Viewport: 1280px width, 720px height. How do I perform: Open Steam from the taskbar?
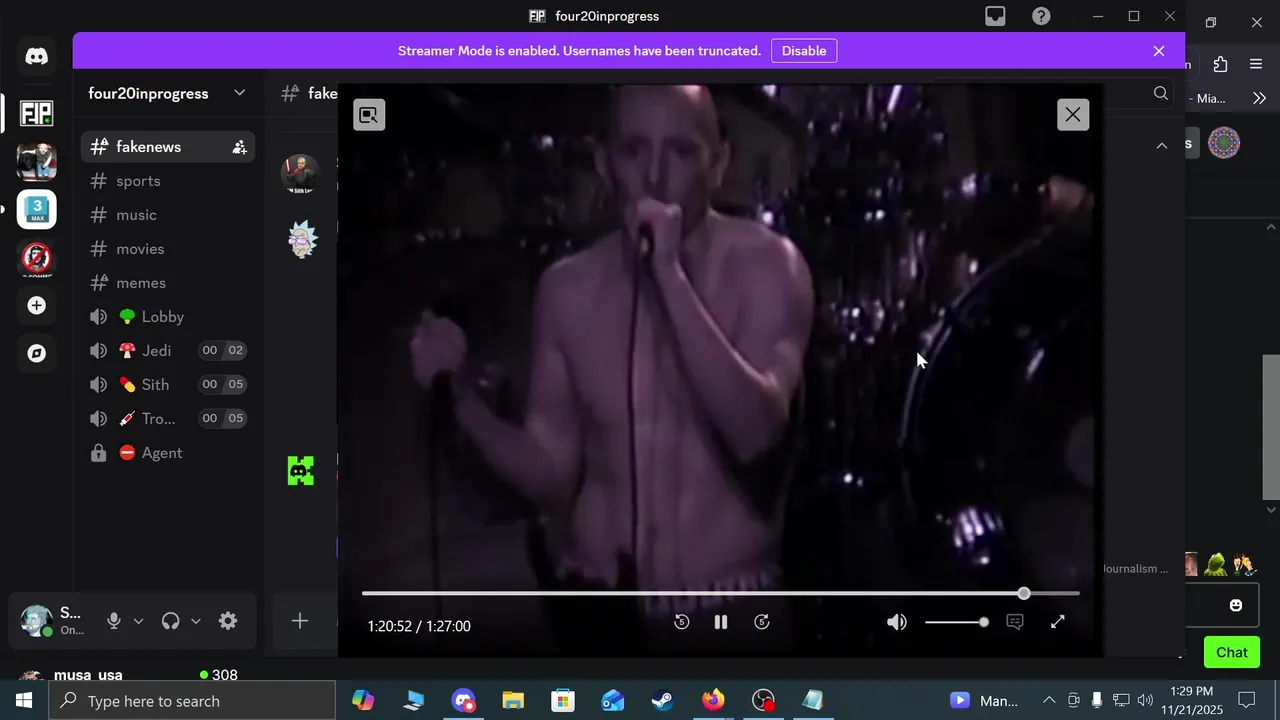(x=663, y=701)
